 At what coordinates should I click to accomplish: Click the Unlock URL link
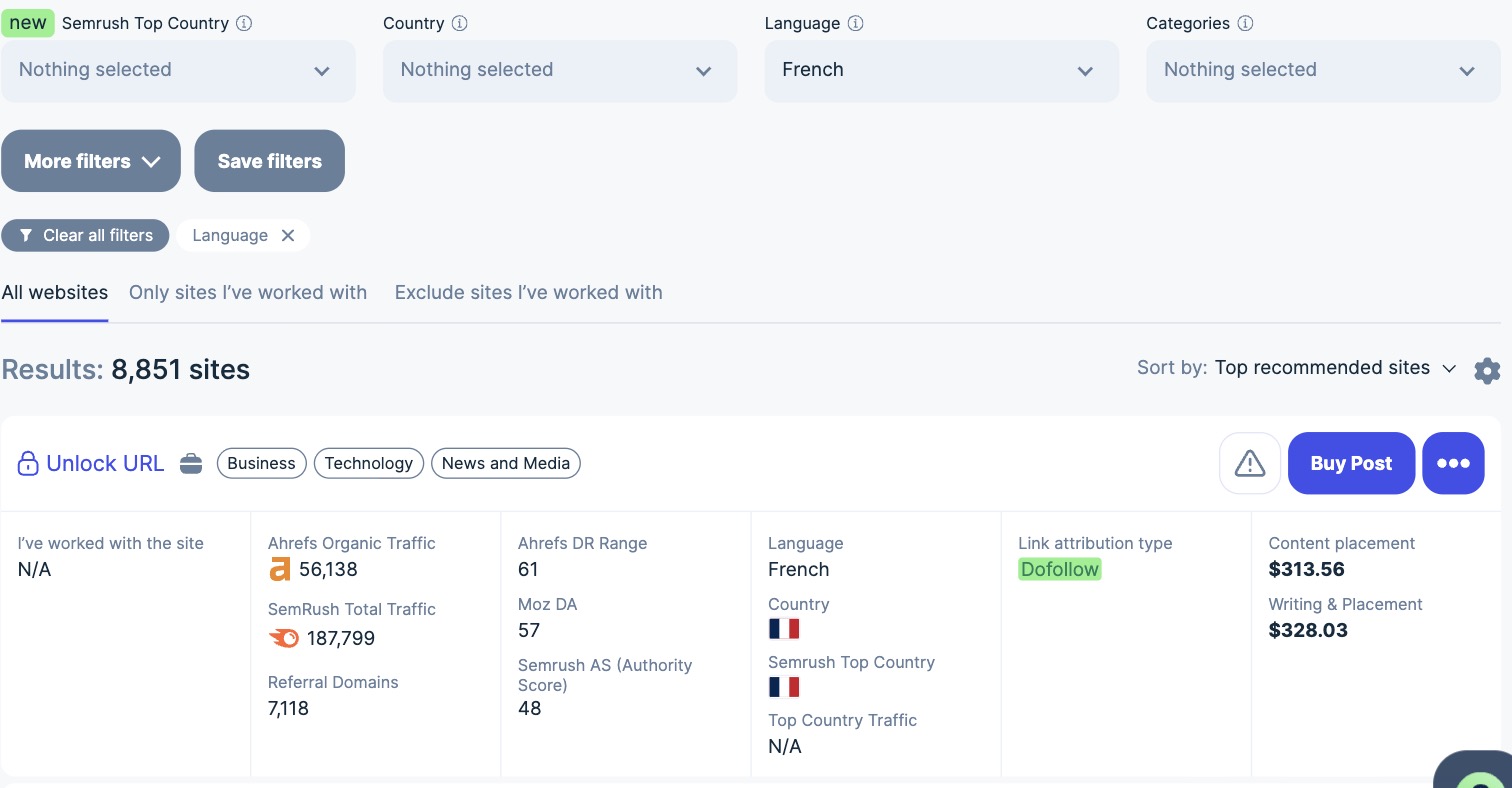[105, 464]
